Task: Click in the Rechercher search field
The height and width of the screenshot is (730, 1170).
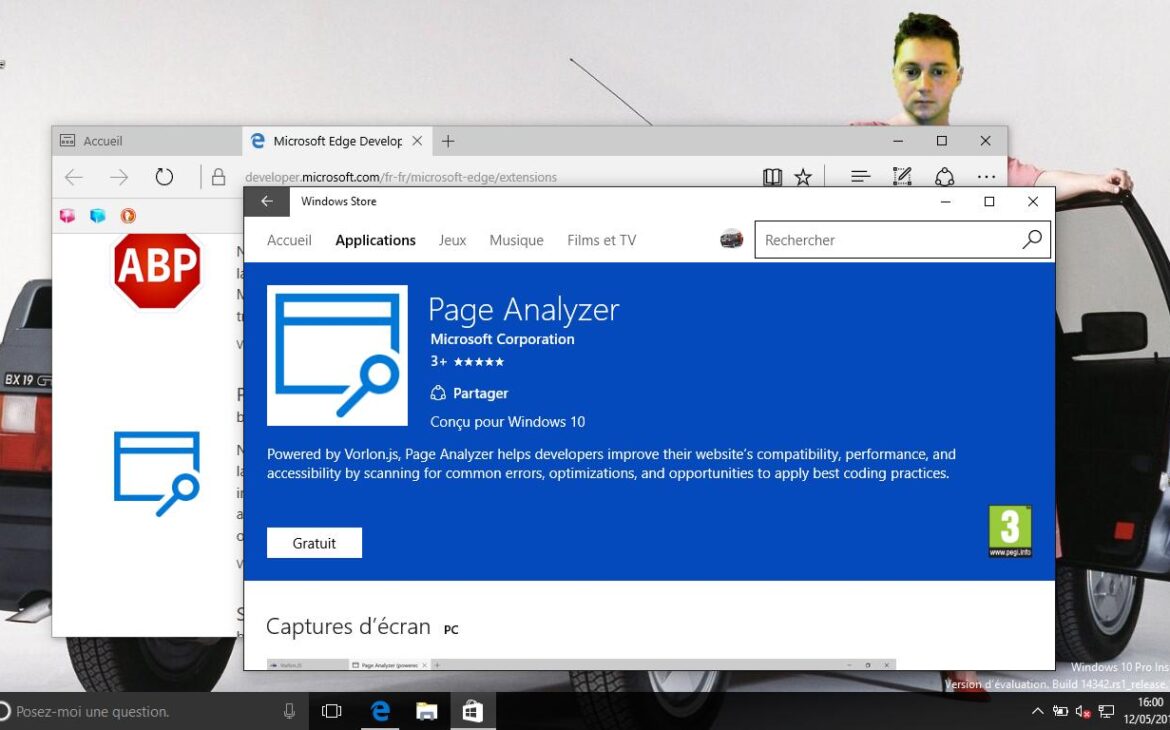Action: [880, 240]
